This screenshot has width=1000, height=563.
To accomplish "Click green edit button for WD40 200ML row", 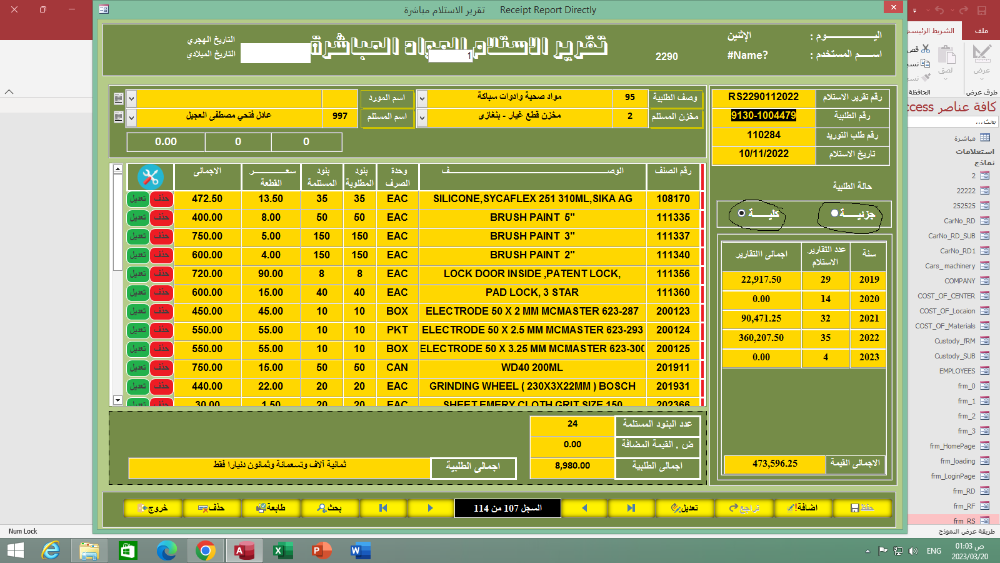I will point(138,367).
